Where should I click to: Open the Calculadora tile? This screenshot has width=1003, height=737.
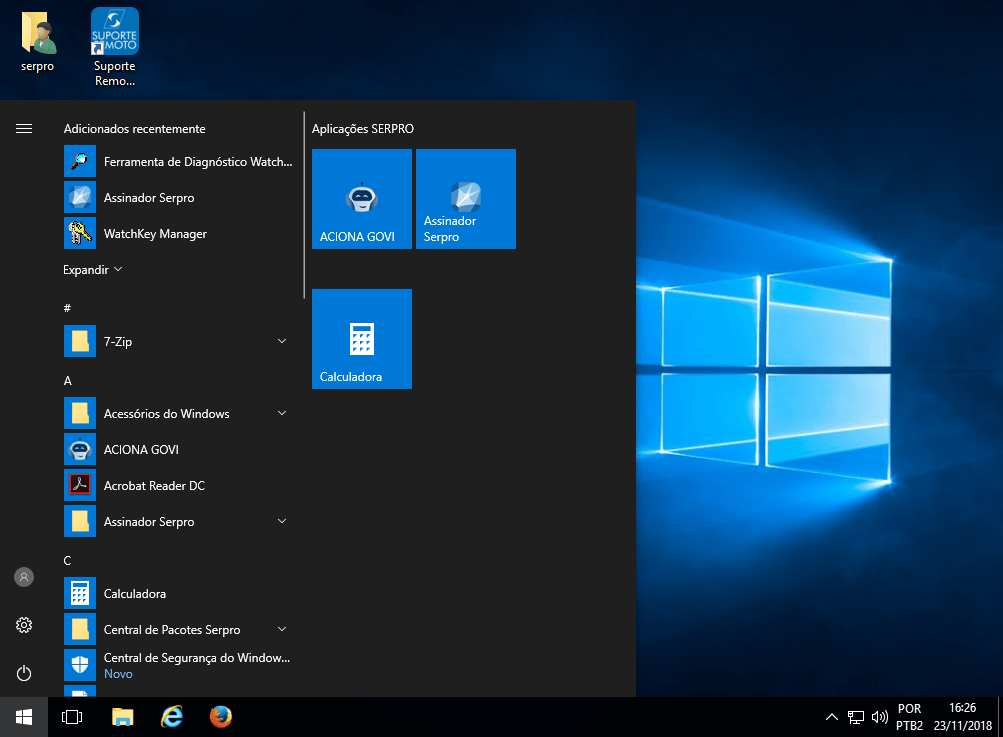(x=361, y=339)
